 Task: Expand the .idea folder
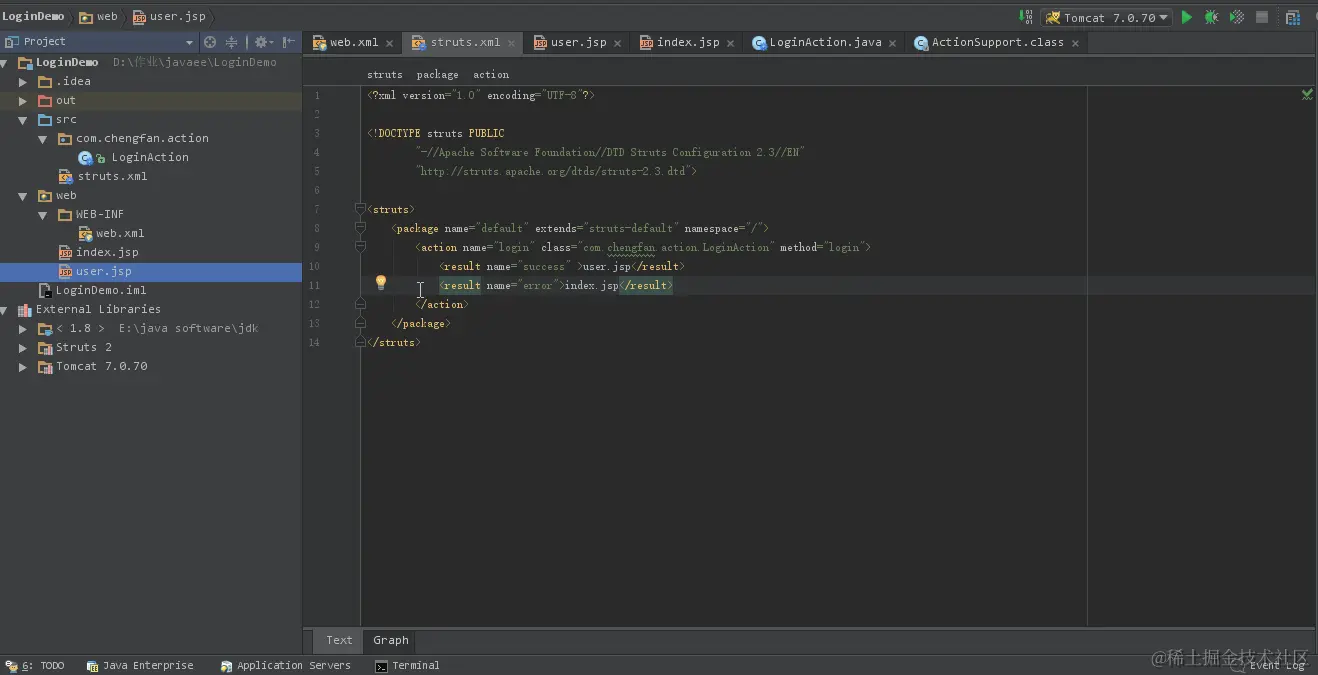click(23, 82)
